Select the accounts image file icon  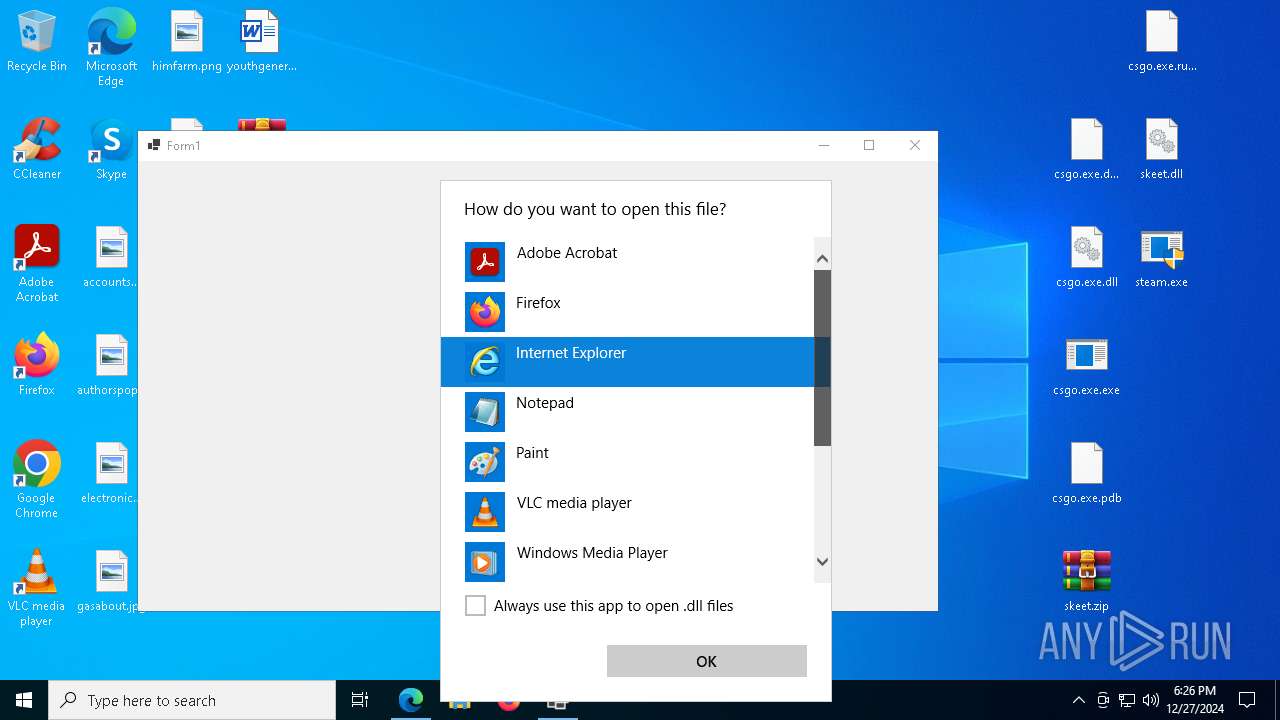pyautogui.click(x=111, y=257)
